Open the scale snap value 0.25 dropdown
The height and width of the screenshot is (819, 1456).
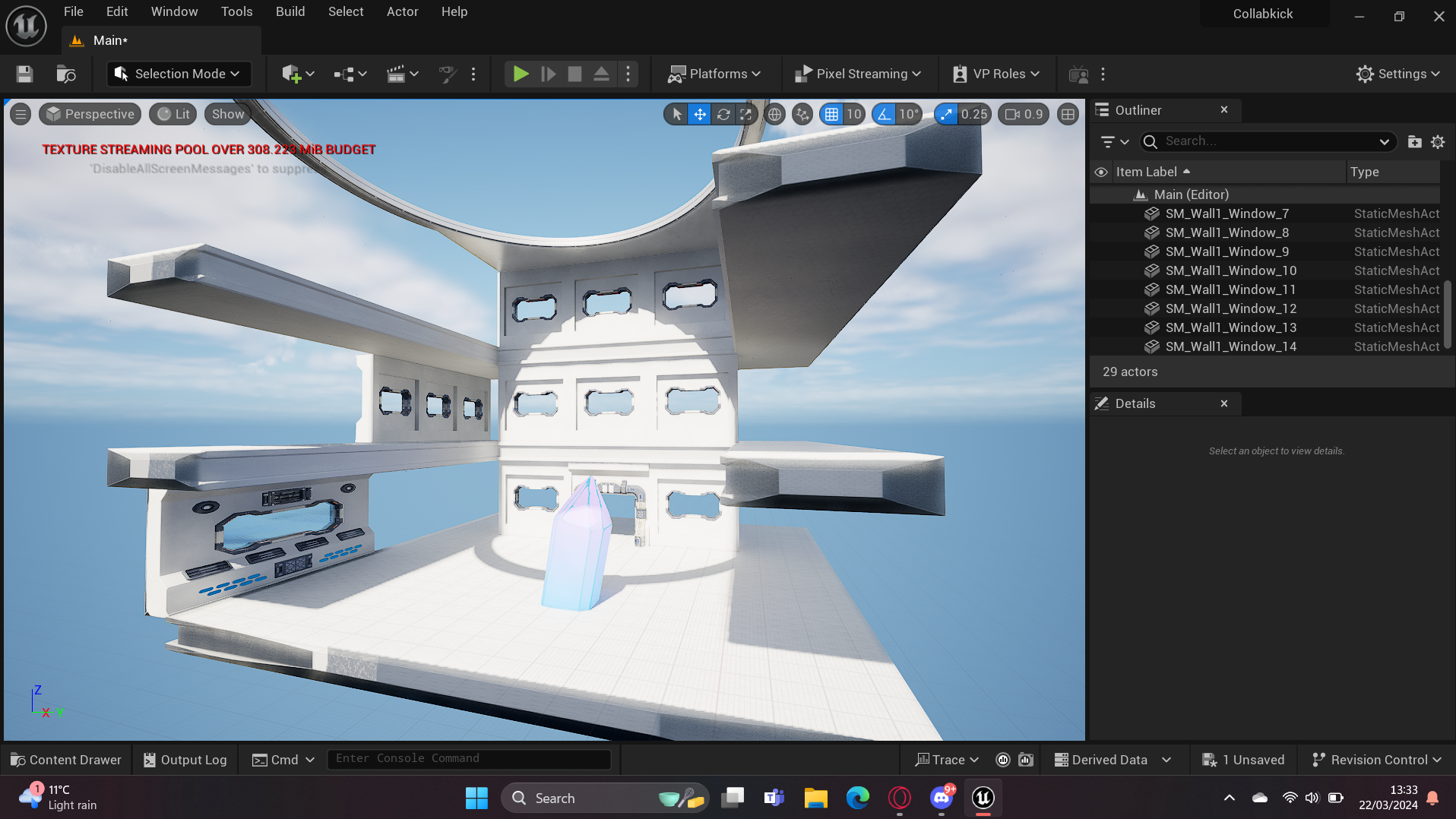[x=974, y=114]
